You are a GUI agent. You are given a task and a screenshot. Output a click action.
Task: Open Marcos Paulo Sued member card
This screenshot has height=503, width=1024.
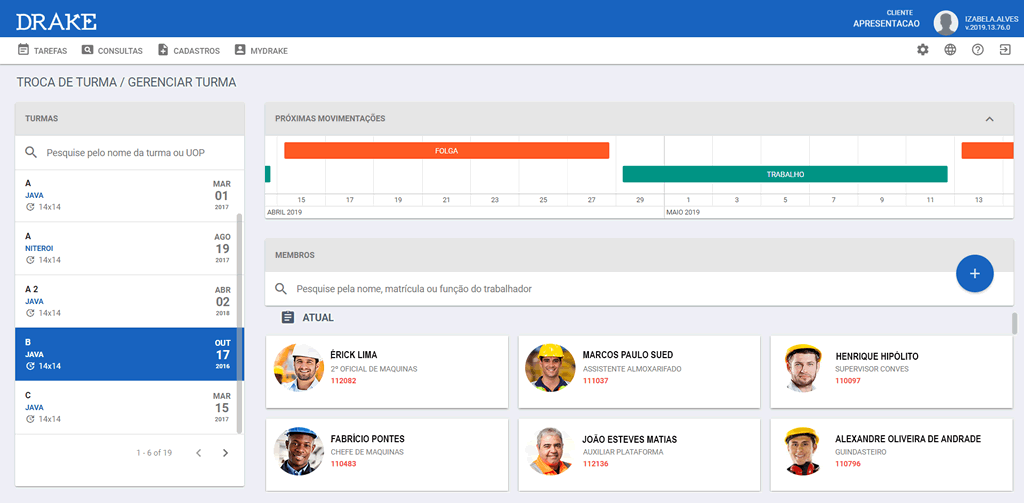tap(639, 372)
